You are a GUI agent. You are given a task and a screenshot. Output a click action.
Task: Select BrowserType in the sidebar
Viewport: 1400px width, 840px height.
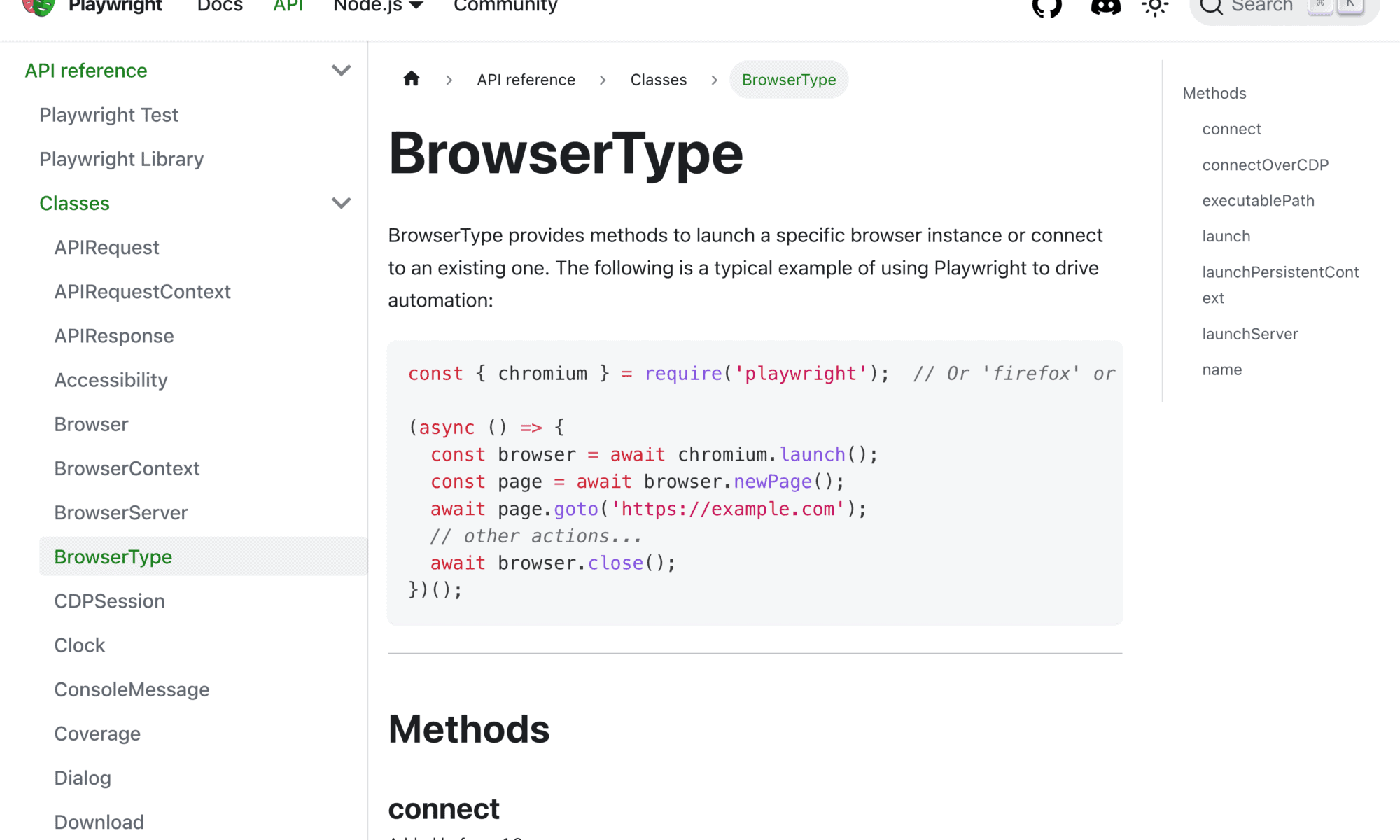click(203, 556)
